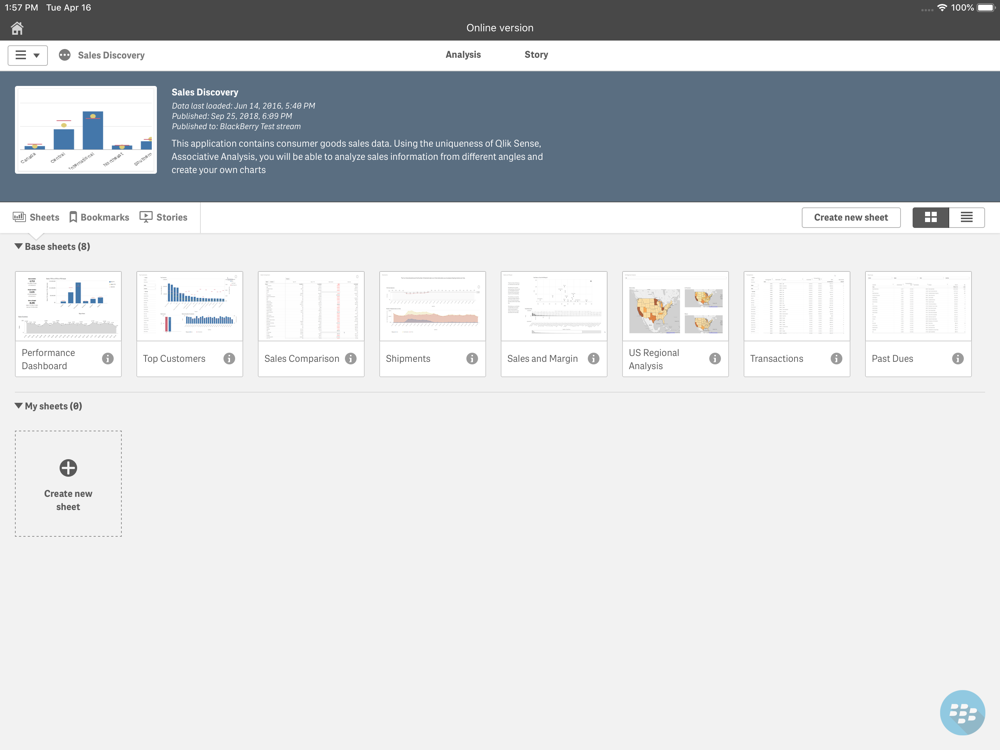Click the app options icon beside Sales Discovery

coord(64,55)
